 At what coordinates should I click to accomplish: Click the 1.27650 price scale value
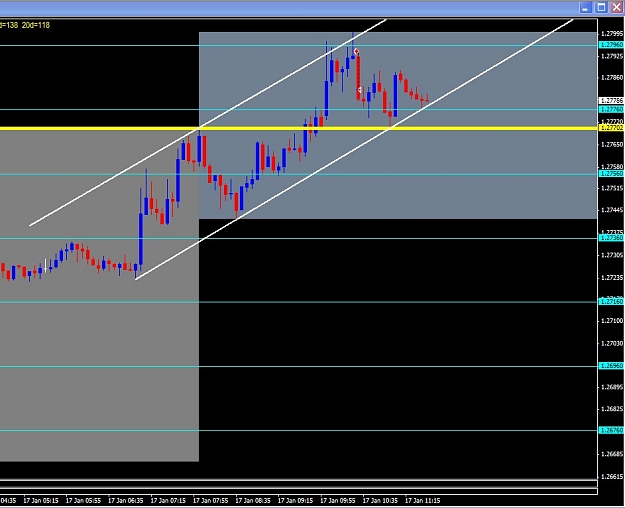(x=612, y=144)
